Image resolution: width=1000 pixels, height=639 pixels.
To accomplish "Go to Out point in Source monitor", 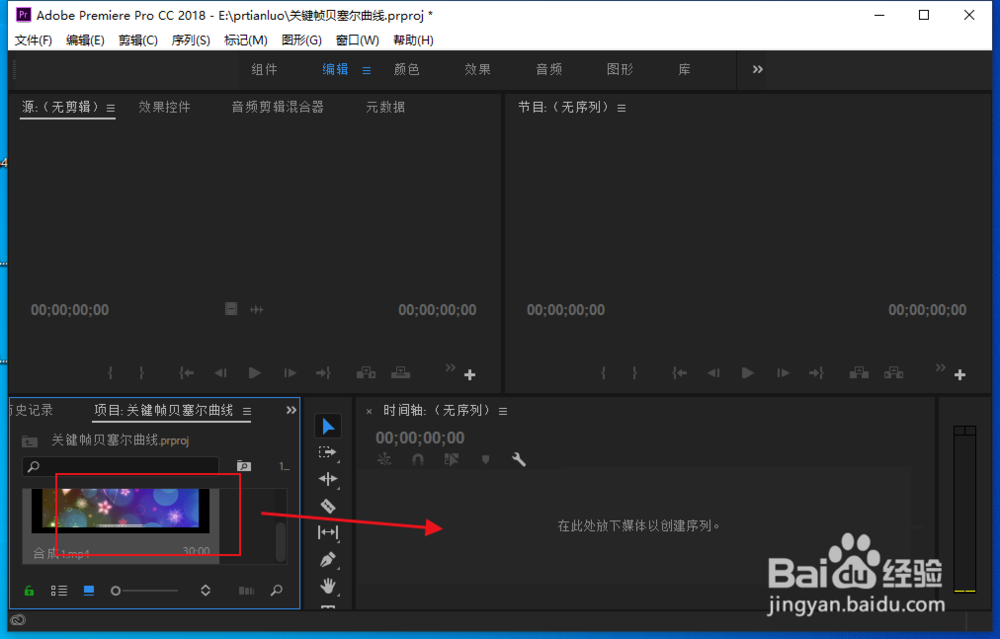I will click(324, 373).
